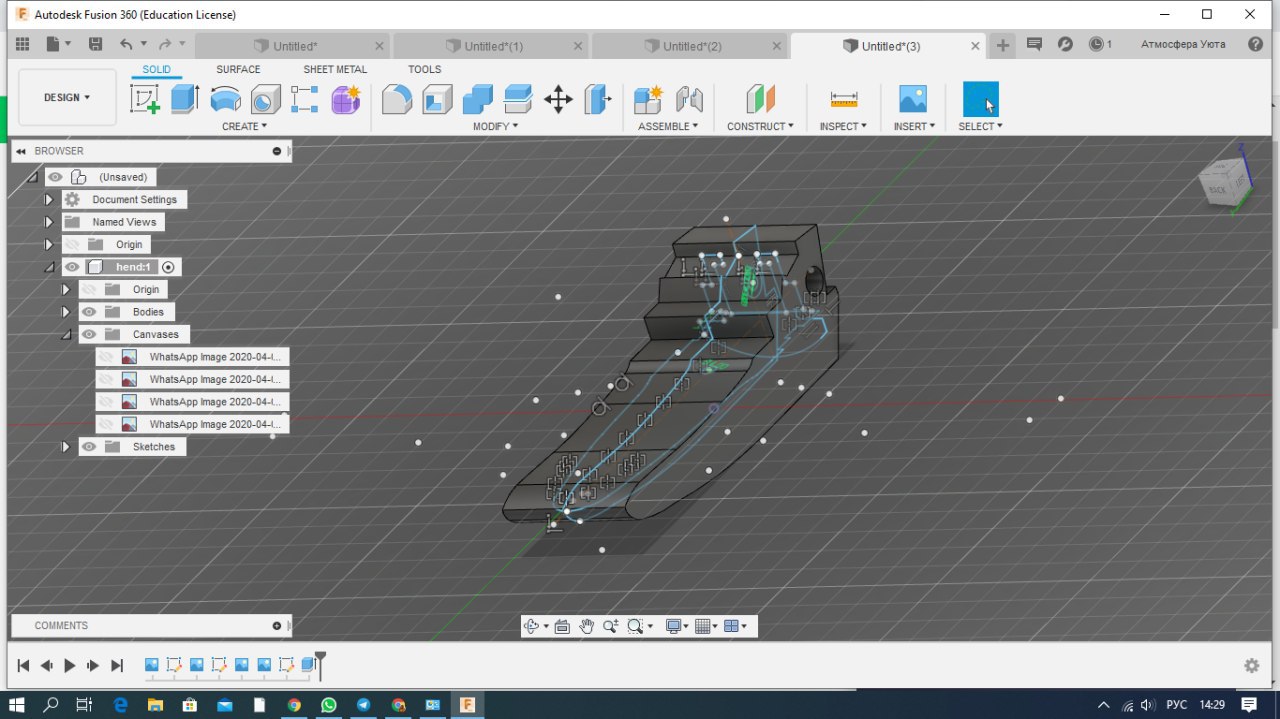Click the ASSEMBLE menu label
This screenshot has height=719, width=1280.
click(x=668, y=127)
